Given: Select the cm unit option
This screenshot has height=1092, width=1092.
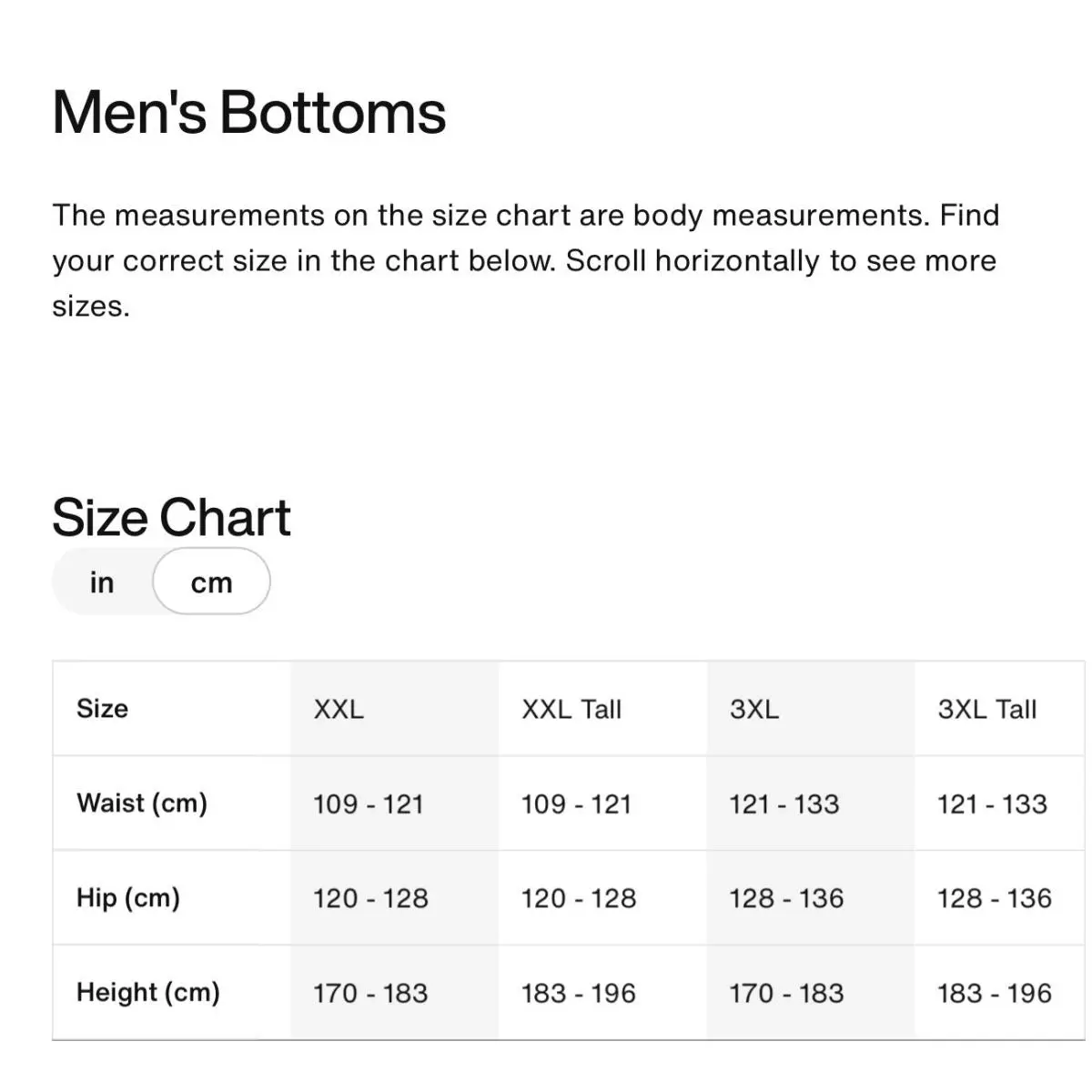Looking at the screenshot, I should pyautogui.click(x=211, y=581).
